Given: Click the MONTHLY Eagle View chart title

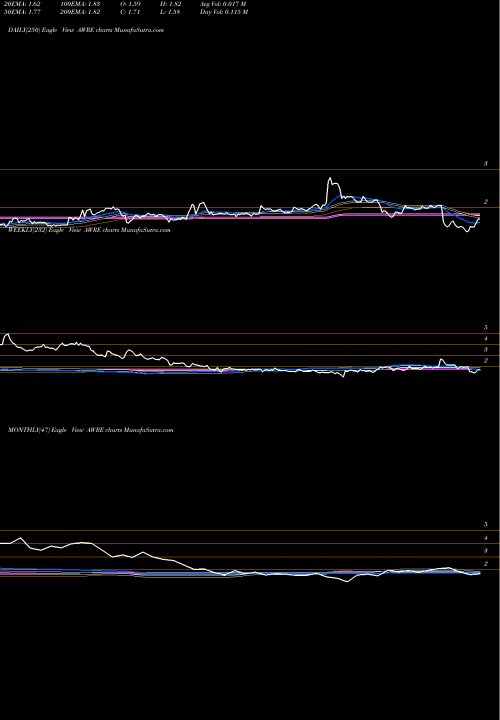Looking at the screenshot, I should coord(90,430).
